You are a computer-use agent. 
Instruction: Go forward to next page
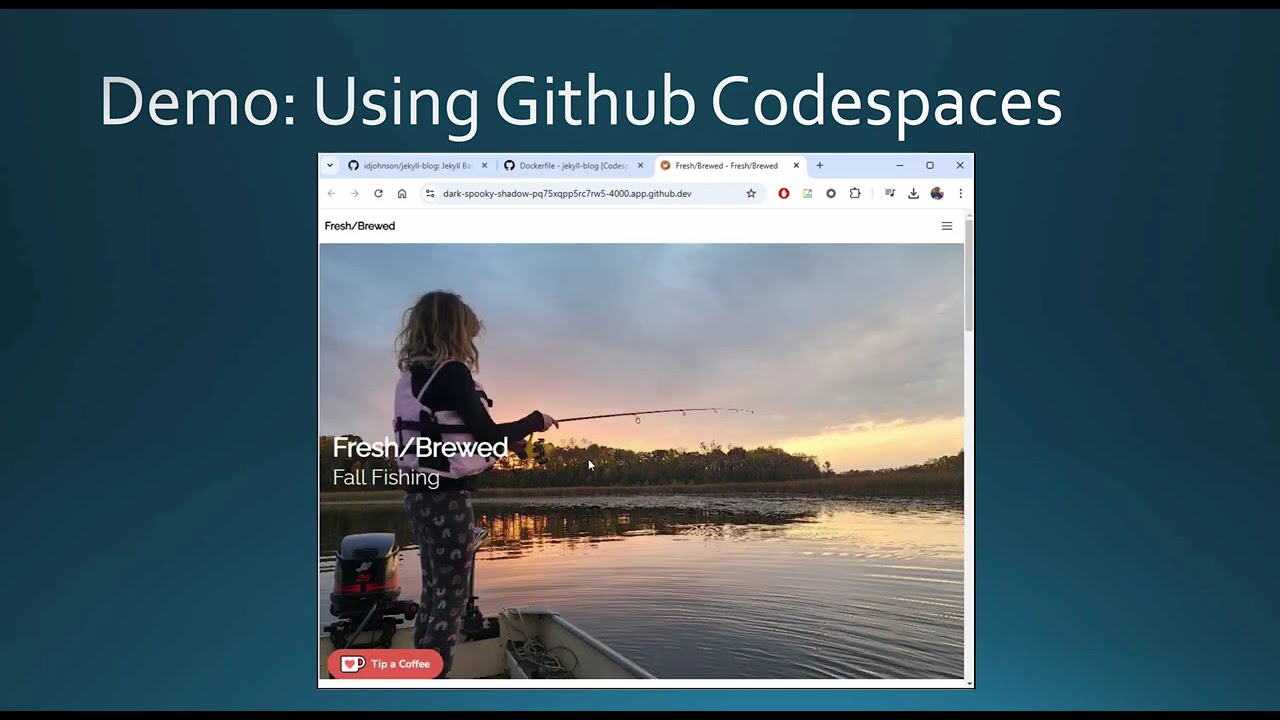(x=354, y=193)
